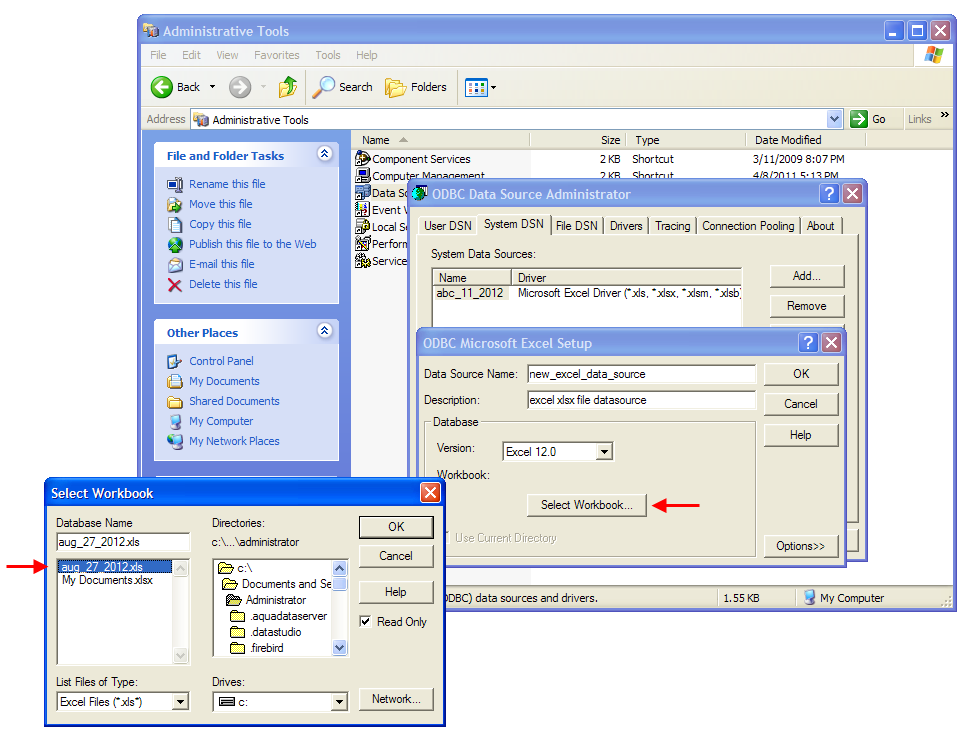
Task: Select aug_27_2012.xls in file list
Action: pos(115,567)
